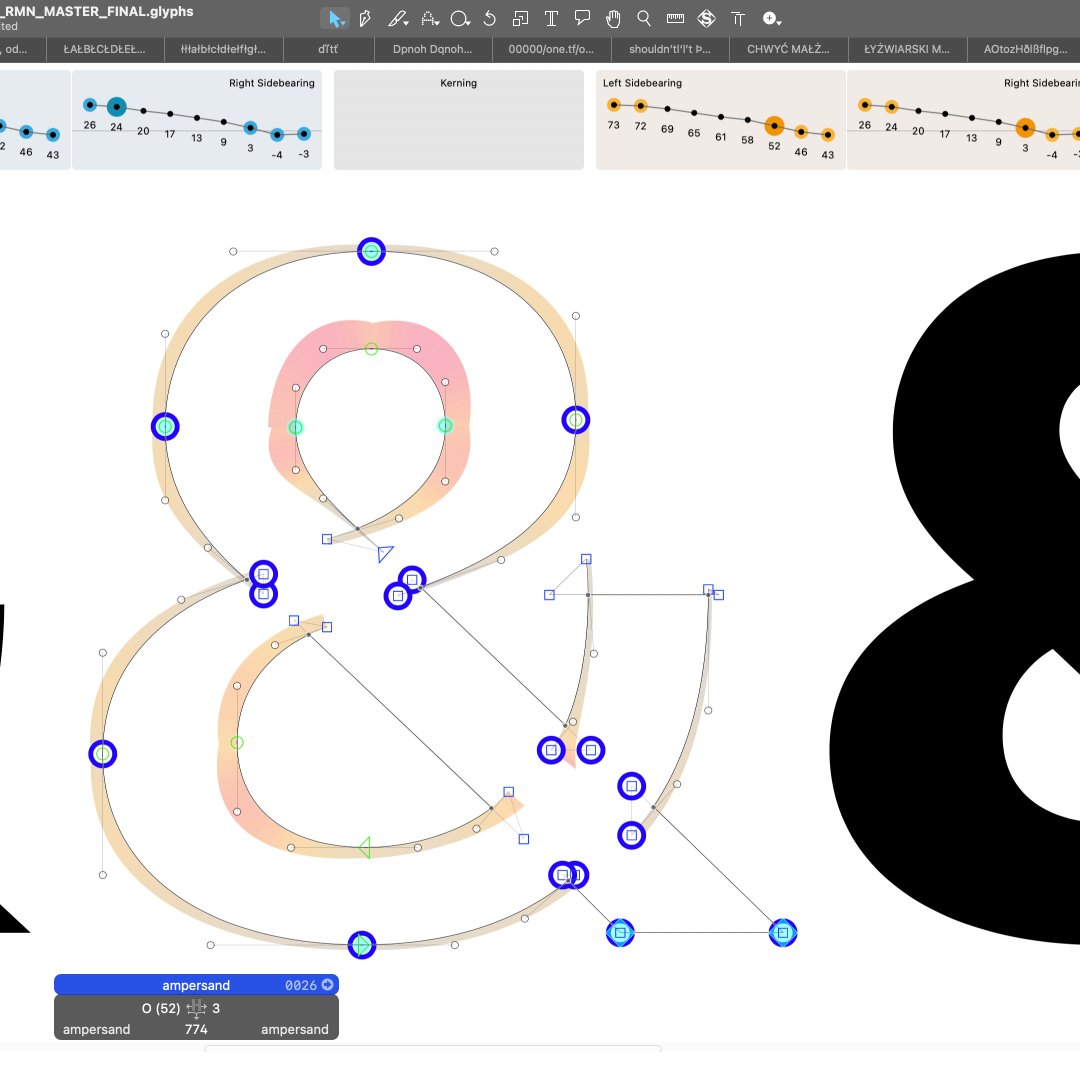Click the arrow button next to Unicode 0026

(328, 985)
